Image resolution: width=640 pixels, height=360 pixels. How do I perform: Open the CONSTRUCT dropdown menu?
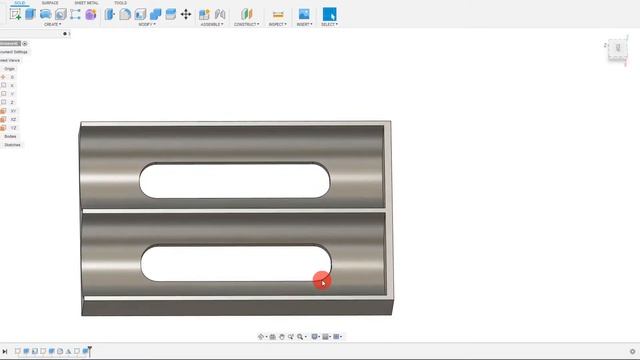247,24
